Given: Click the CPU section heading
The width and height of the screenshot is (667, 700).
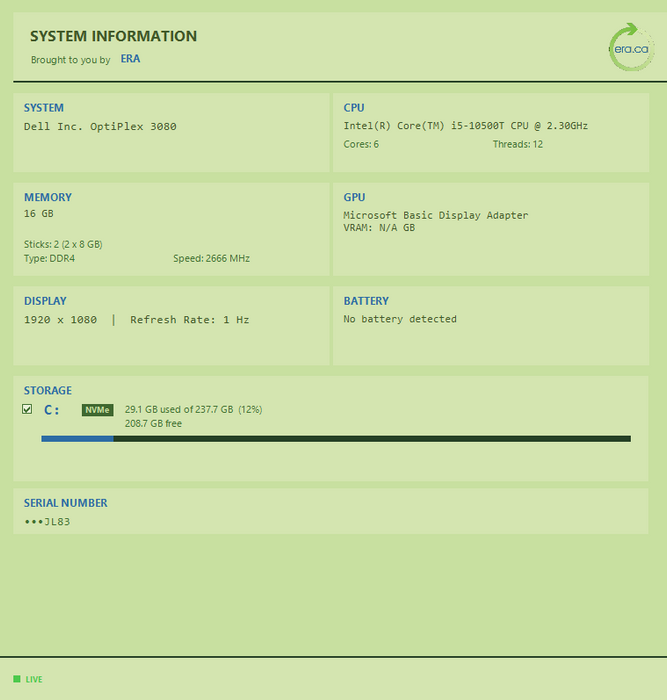Looking at the screenshot, I should click(x=354, y=108).
